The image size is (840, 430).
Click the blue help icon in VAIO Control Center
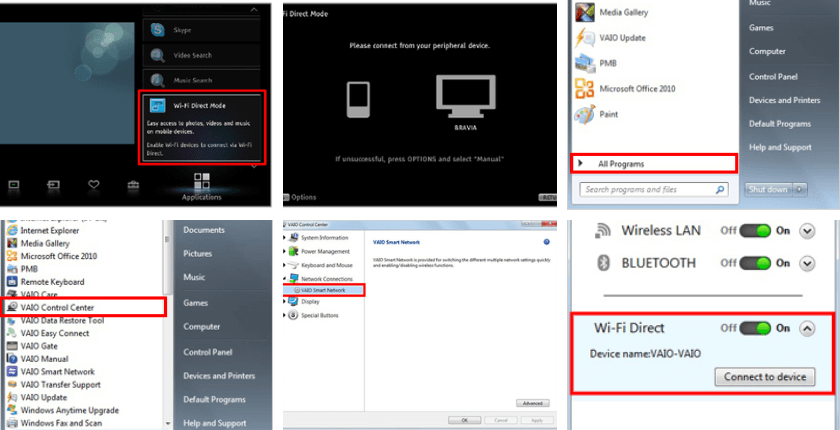pos(546,242)
